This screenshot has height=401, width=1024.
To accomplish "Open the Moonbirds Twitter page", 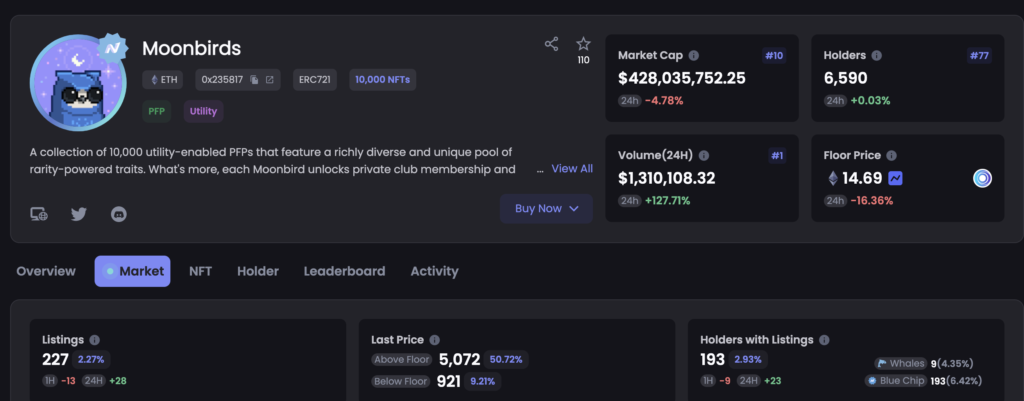I will (x=79, y=213).
